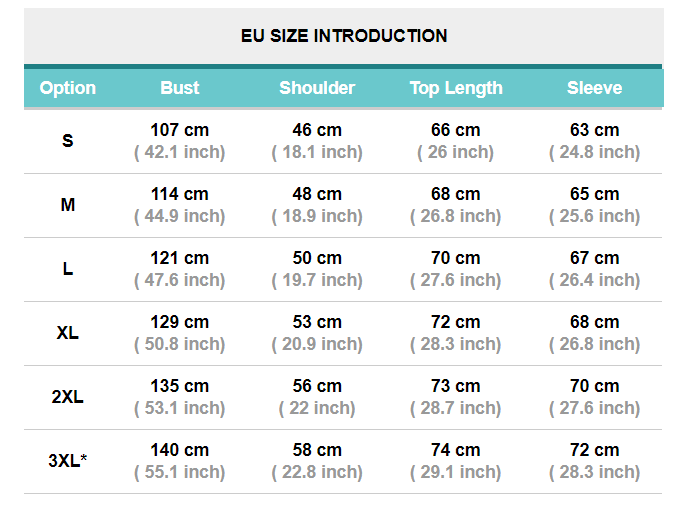Click the 48 cm shoulder measurement

(317, 194)
